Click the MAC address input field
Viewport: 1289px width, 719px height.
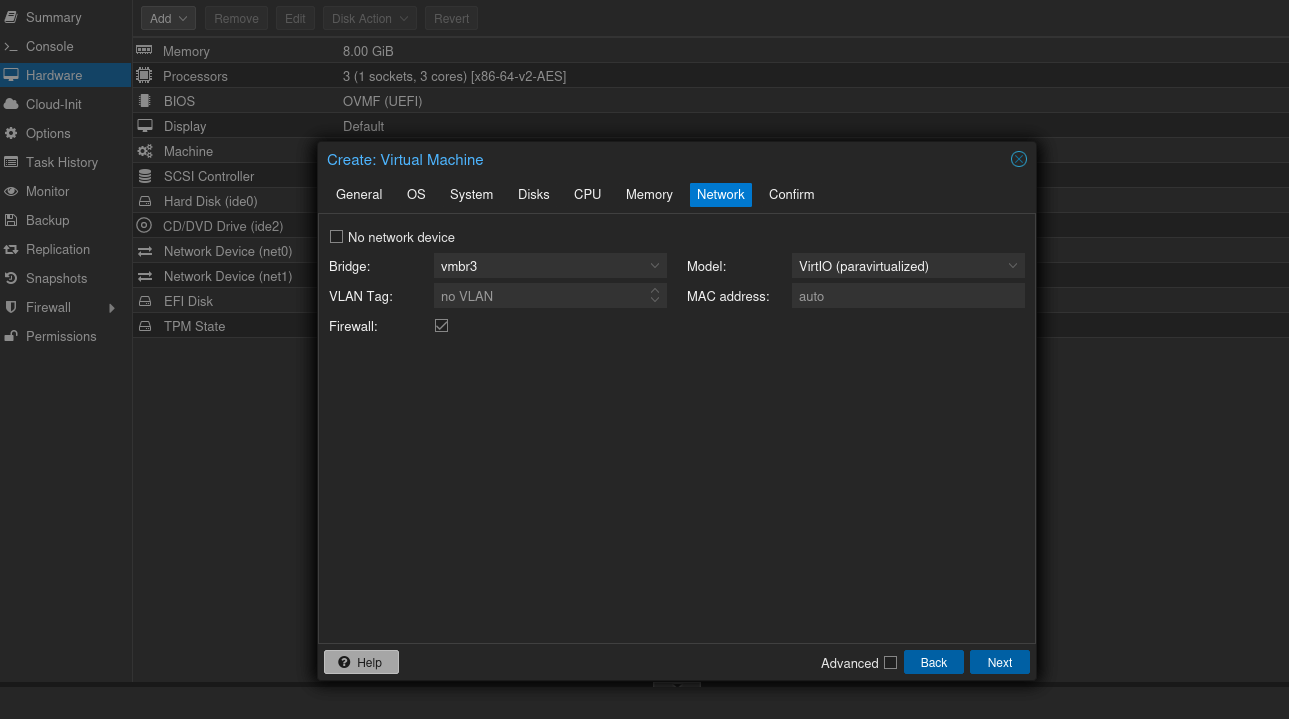(908, 296)
